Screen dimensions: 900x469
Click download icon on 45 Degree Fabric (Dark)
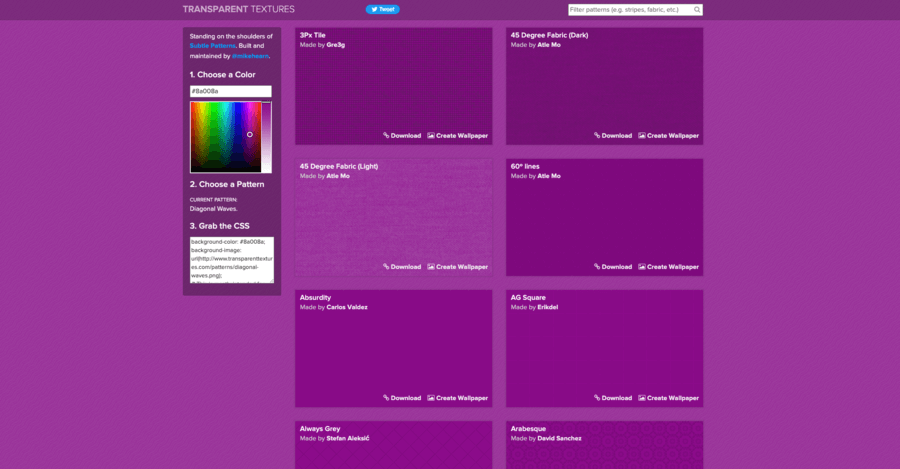point(597,135)
